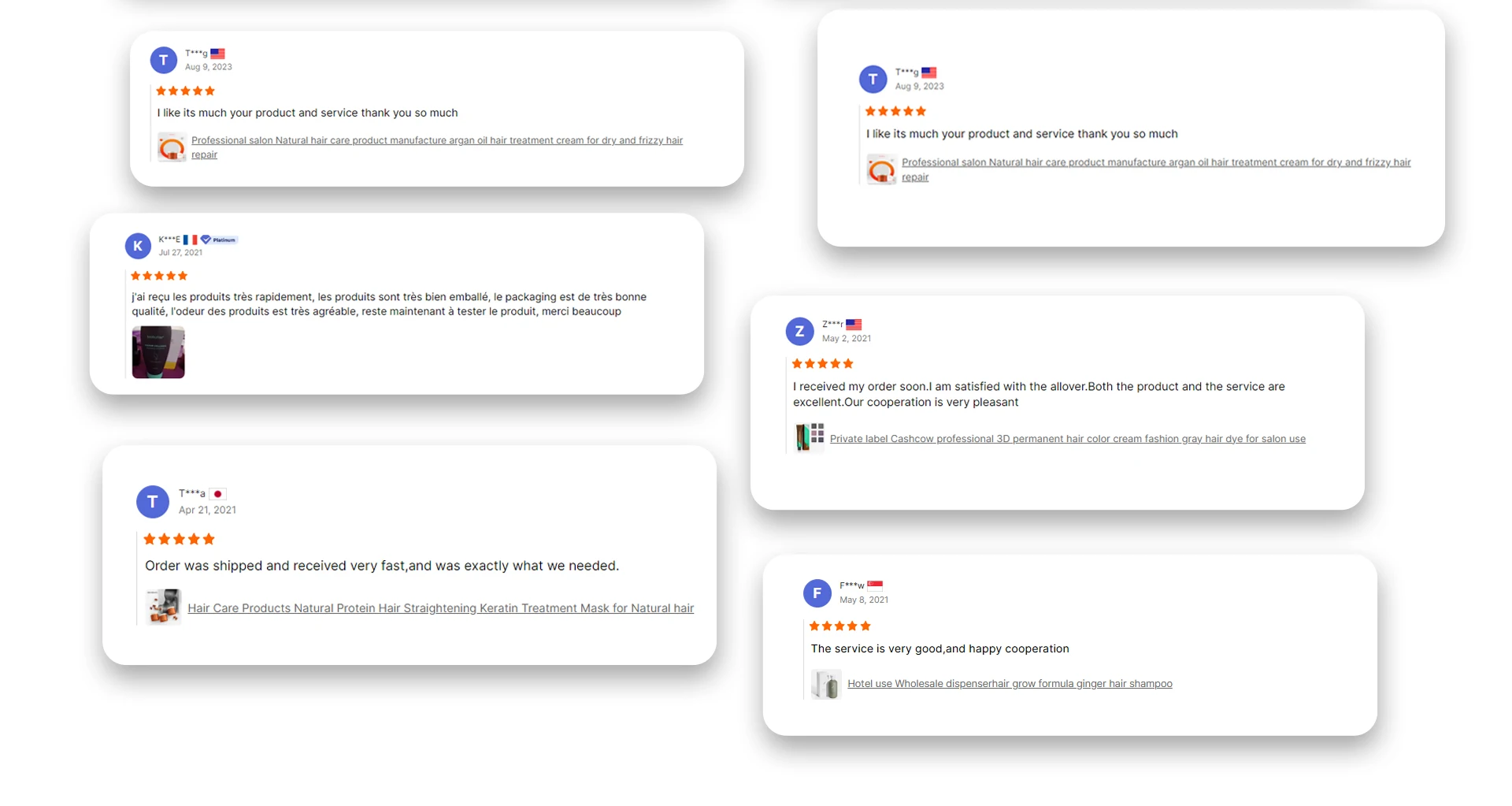Click the keratin mask product thumbnail

tap(164, 607)
